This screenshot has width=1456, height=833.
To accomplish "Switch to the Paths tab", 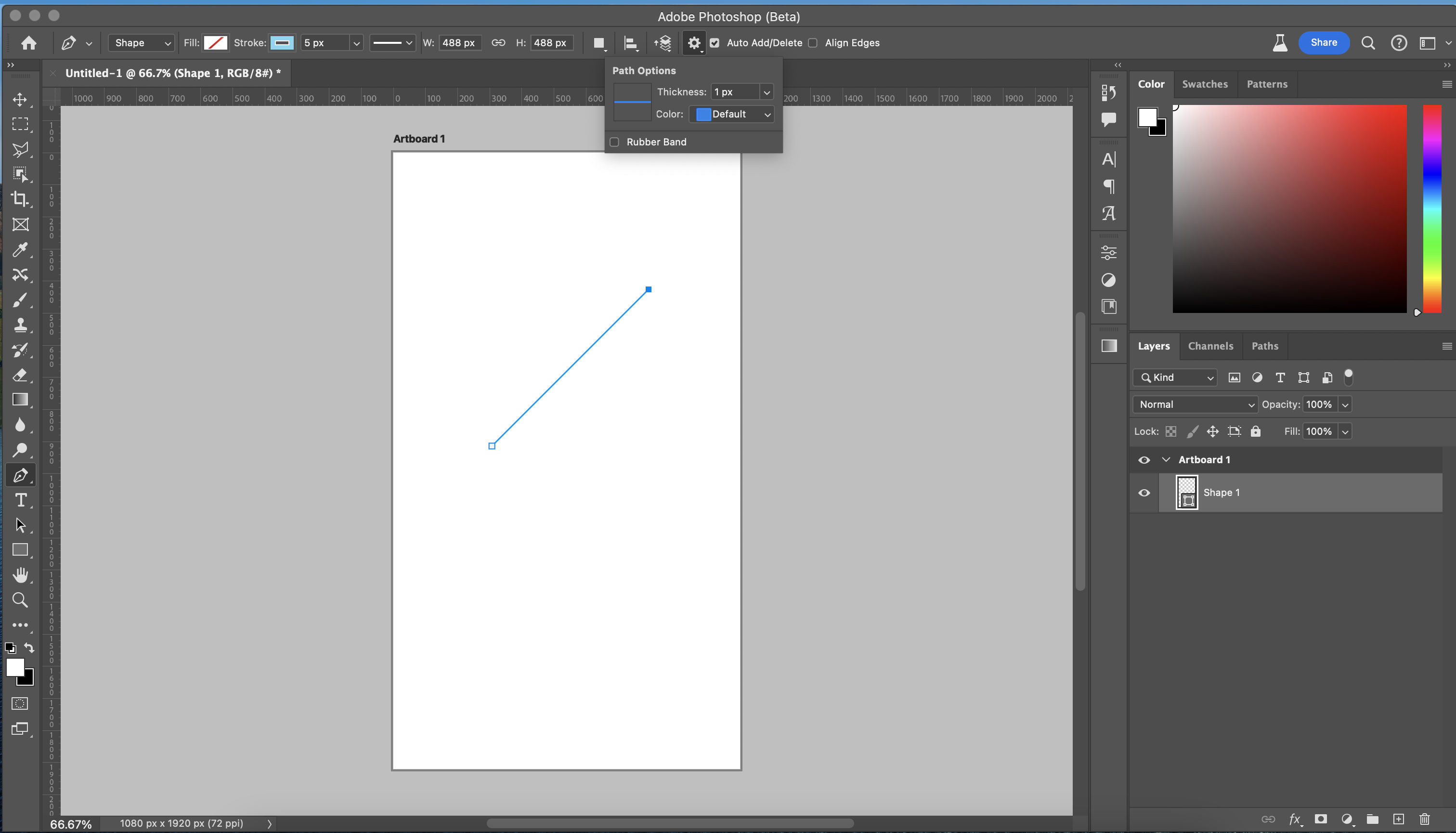I will pos(1264,346).
